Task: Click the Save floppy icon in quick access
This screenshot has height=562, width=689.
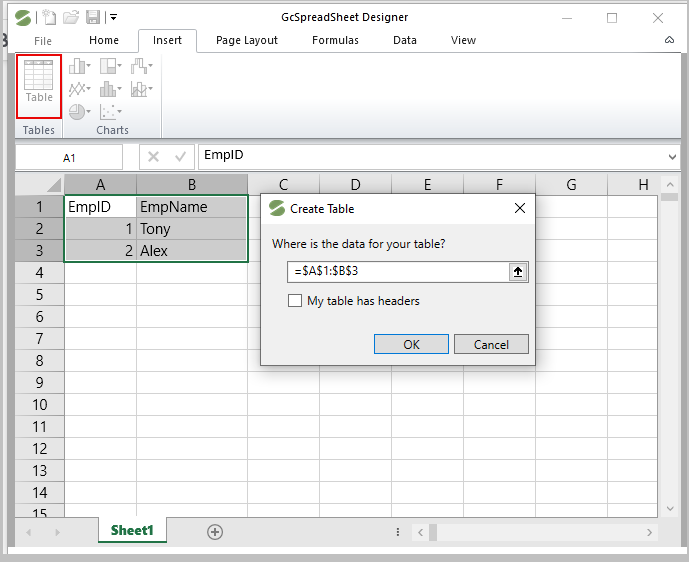Action: (93, 18)
